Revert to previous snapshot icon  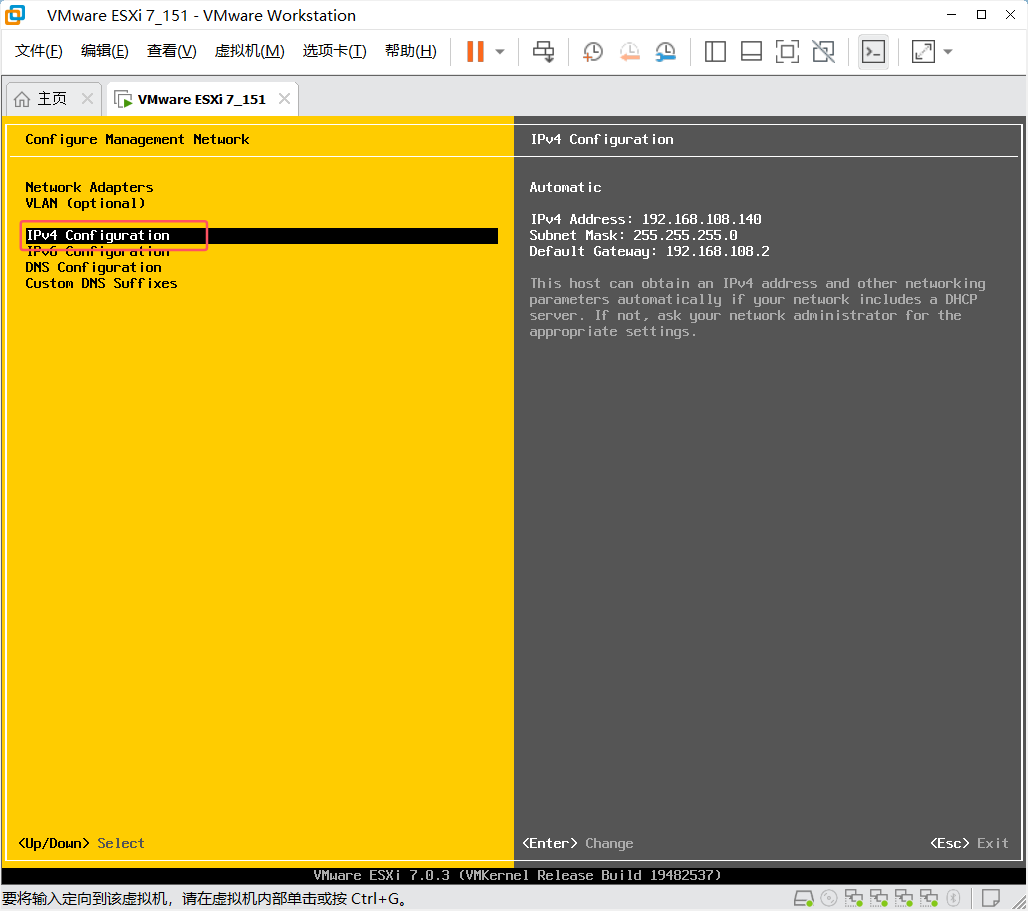click(x=629, y=51)
